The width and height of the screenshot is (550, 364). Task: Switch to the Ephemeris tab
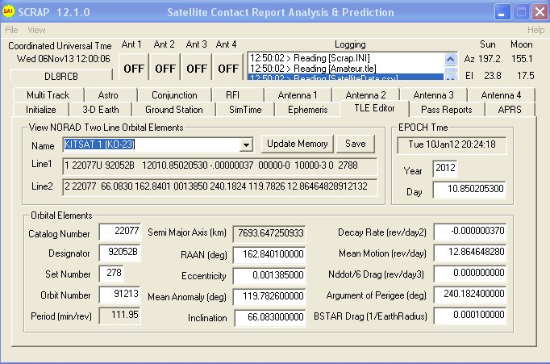pos(308,110)
